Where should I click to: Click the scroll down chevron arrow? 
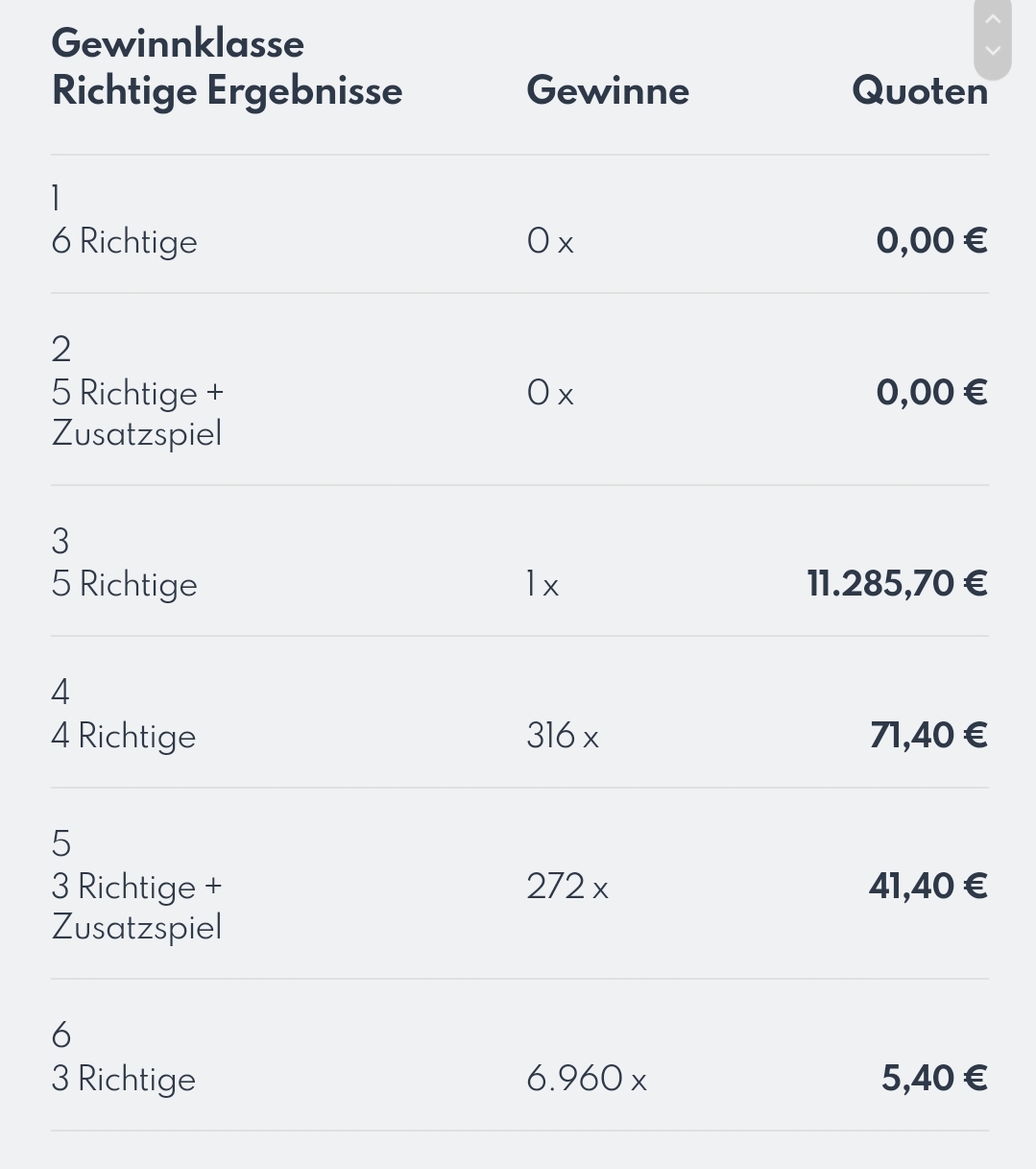[x=993, y=51]
